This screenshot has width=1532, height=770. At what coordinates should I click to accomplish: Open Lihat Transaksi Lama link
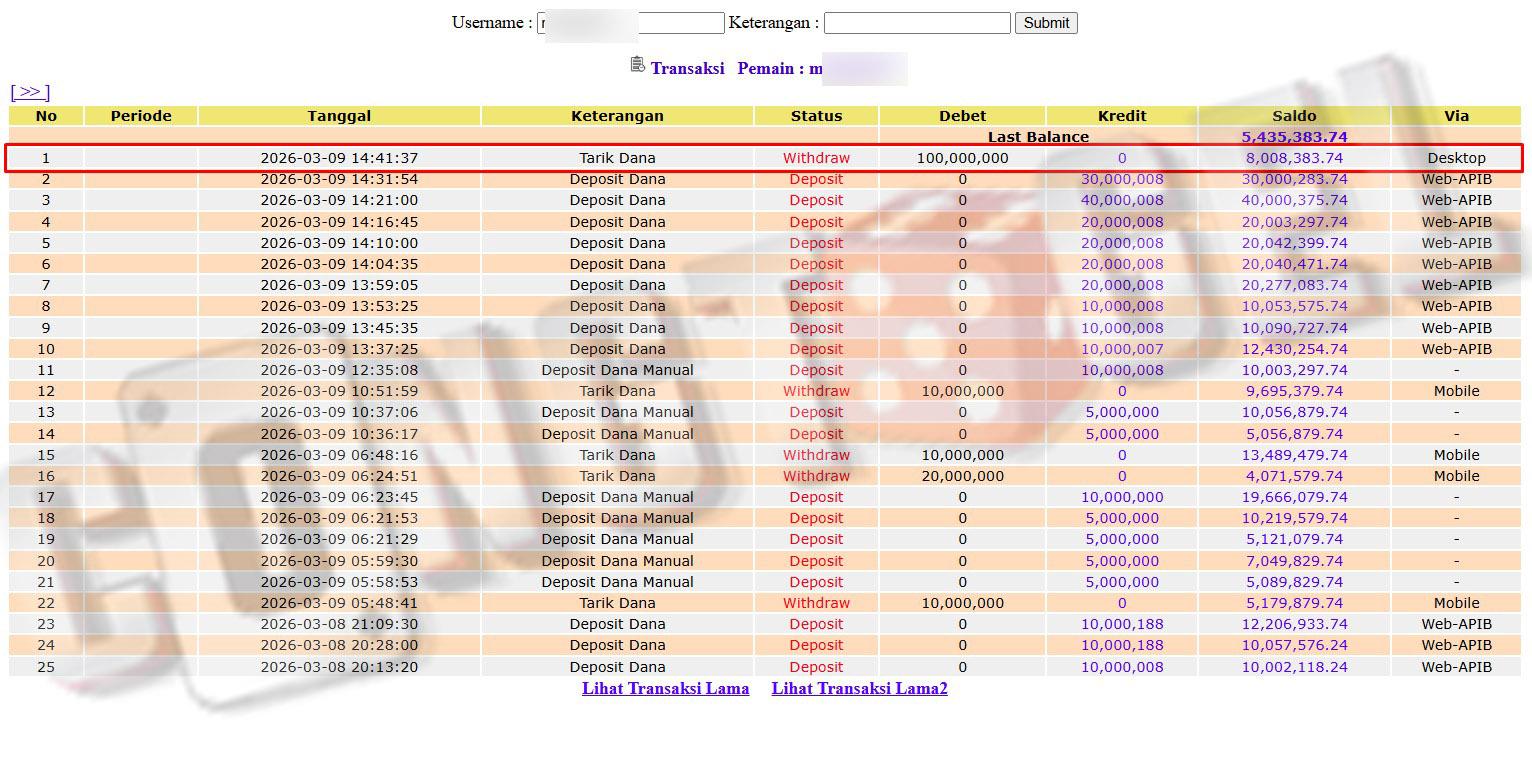pyautogui.click(x=665, y=688)
